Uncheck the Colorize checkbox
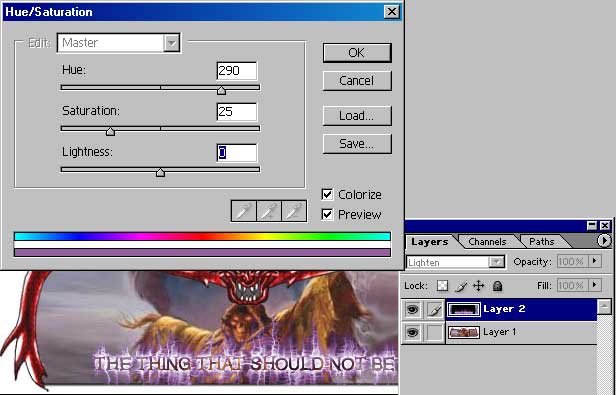This screenshot has width=616, height=395. pyautogui.click(x=327, y=194)
